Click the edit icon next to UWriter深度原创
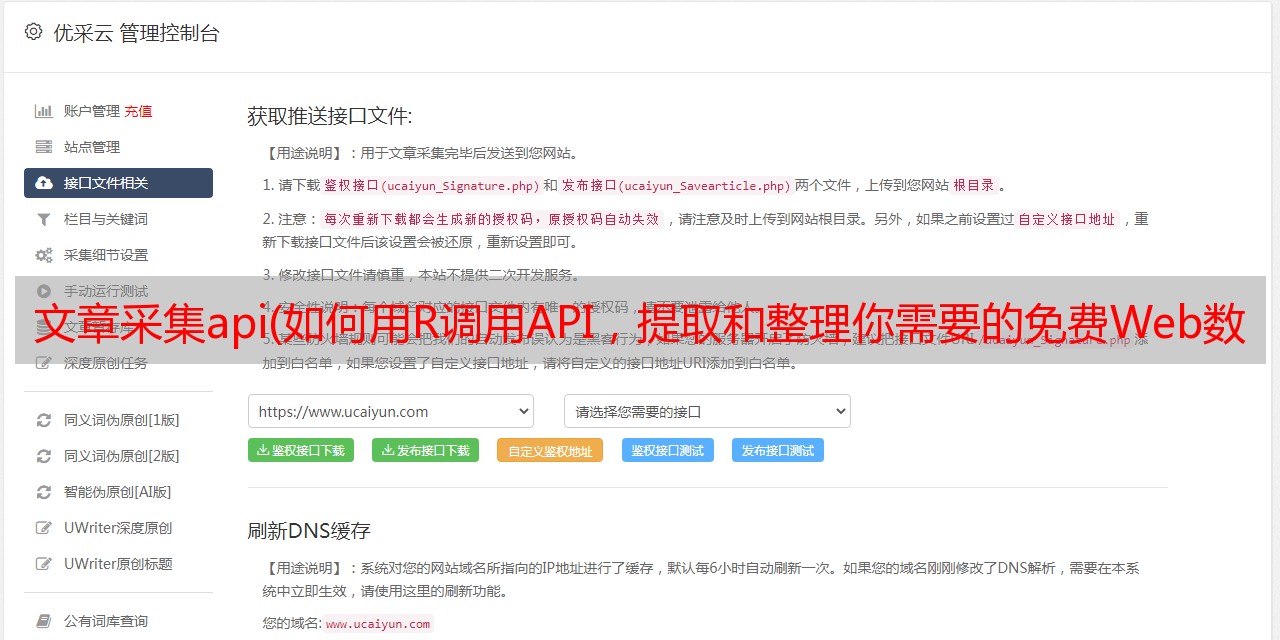1280x640 pixels. pyautogui.click(x=44, y=528)
